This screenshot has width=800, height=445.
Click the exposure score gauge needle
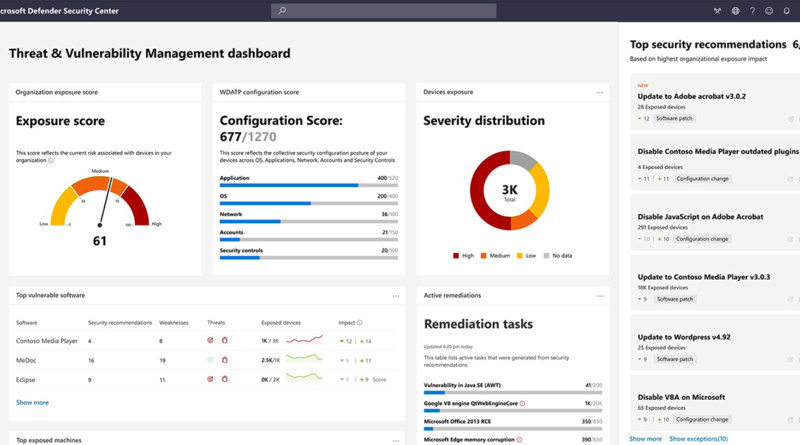[x=106, y=201]
